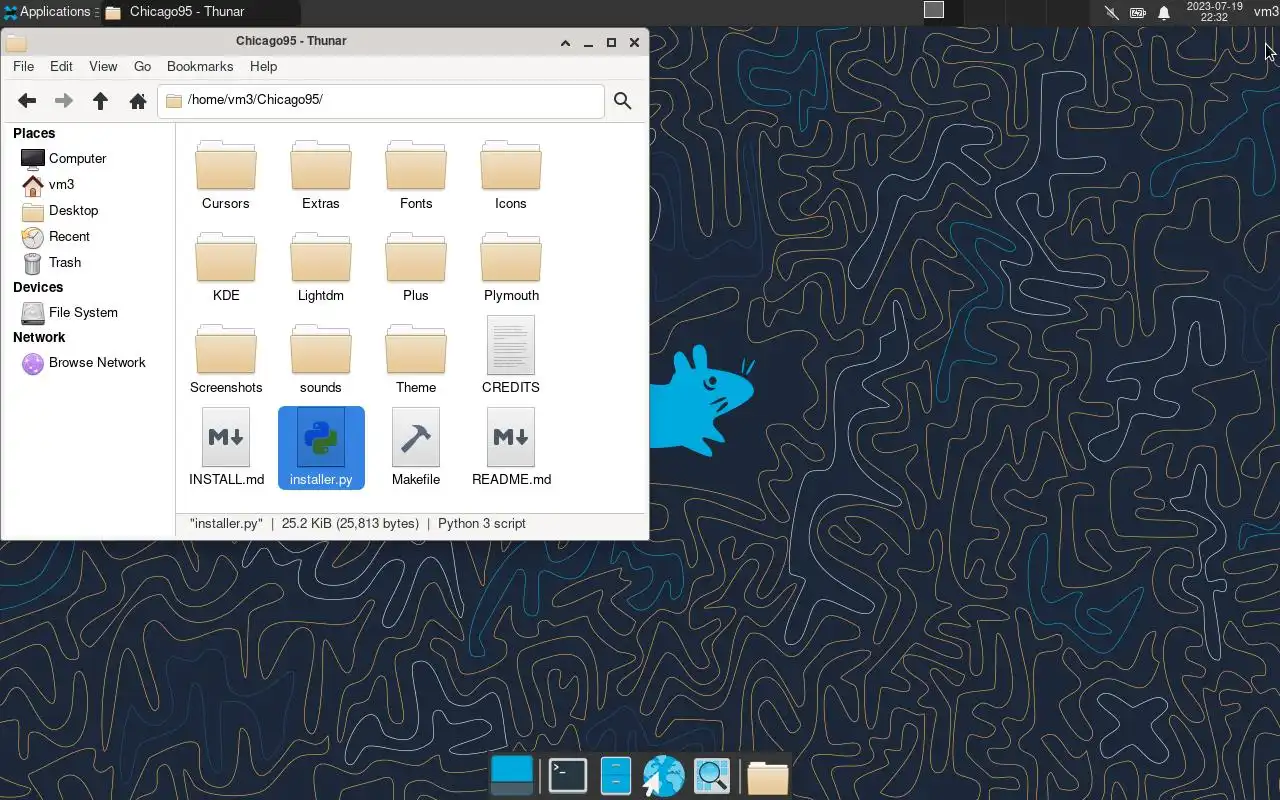The height and width of the screenshot is (800, 1280).
Task: Launch Terminal from the dock
Action: point(568,775)
